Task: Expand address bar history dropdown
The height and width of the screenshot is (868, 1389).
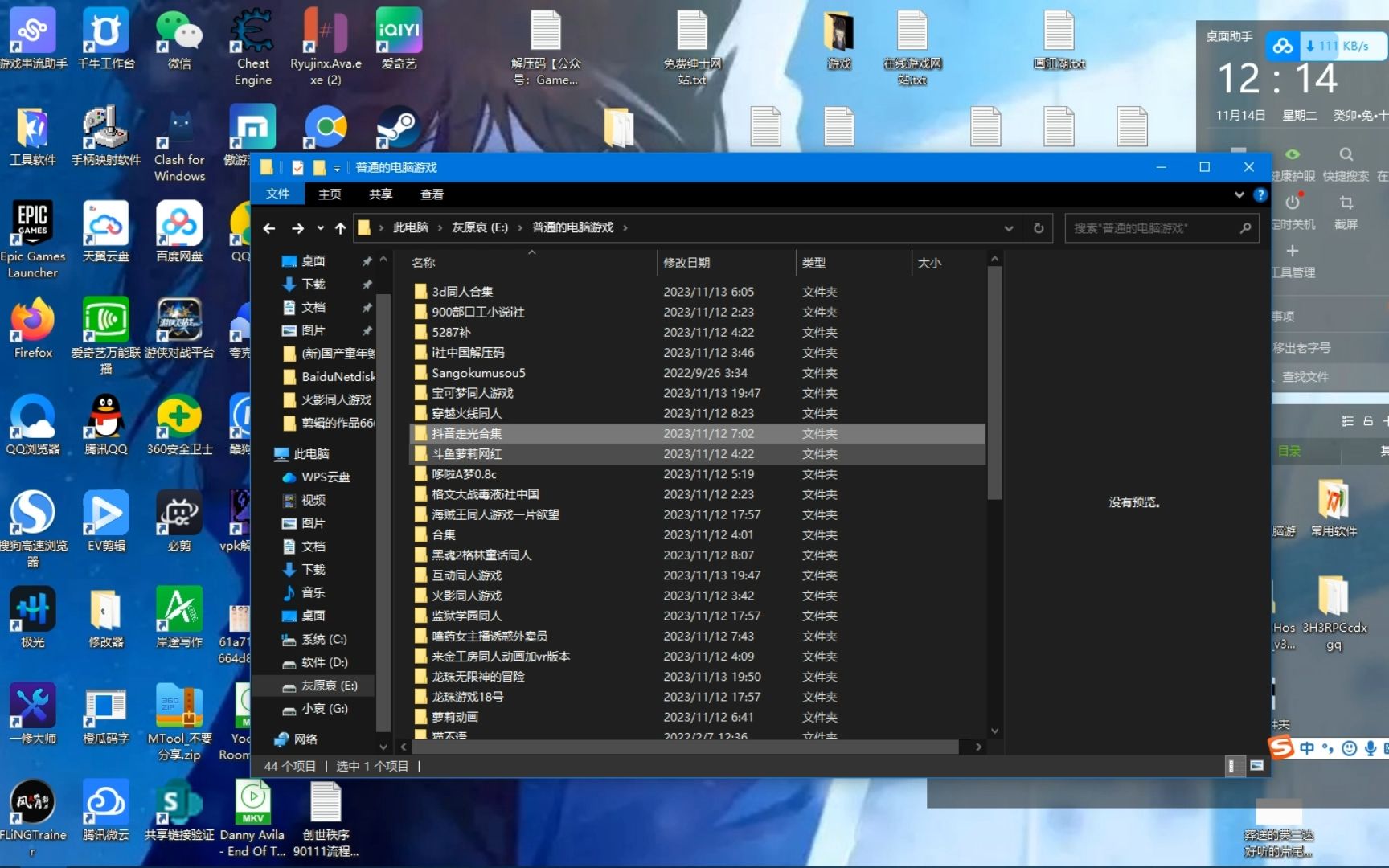Action: (x=1009, y=228)
